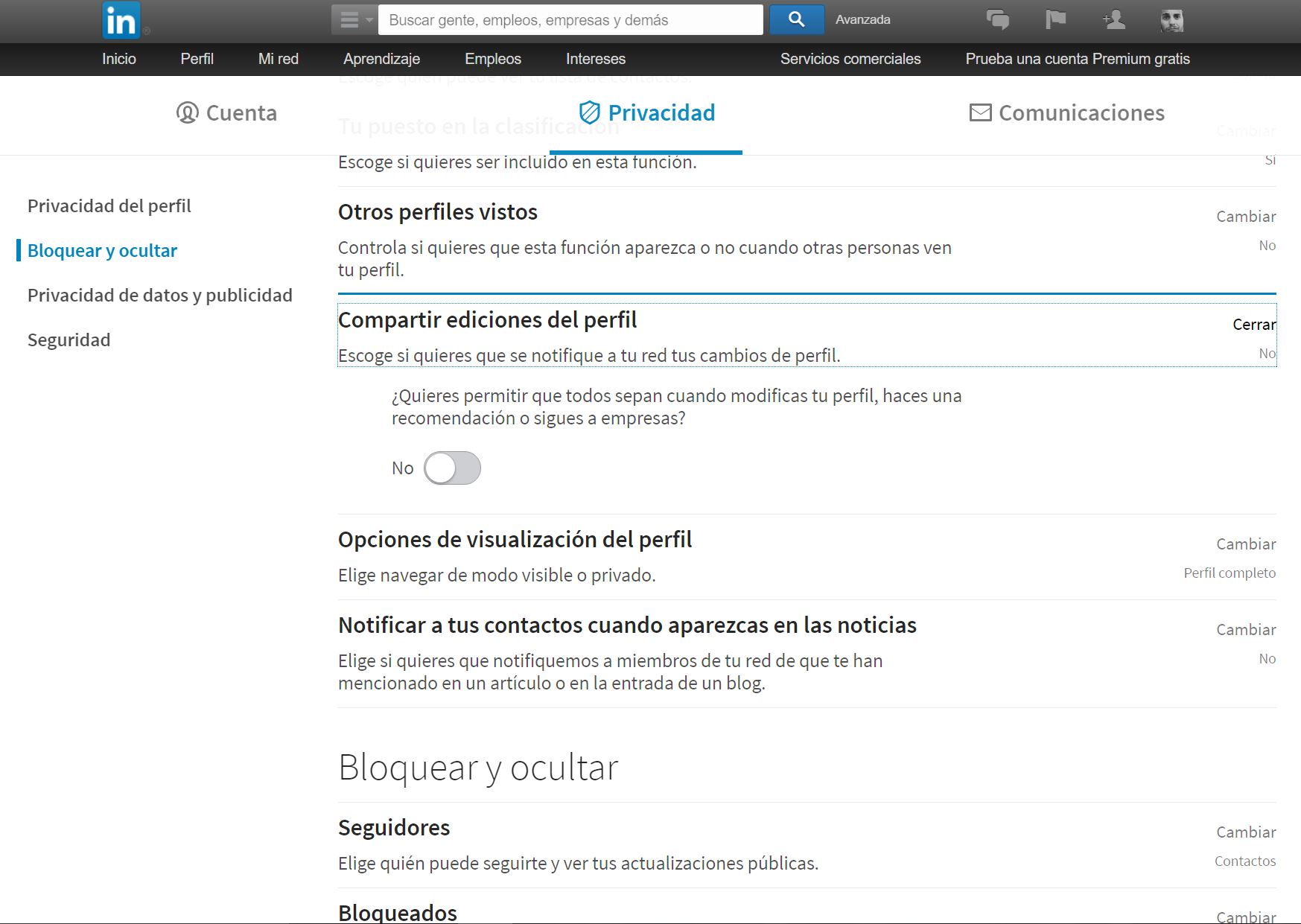The width and height of the screenshot is (1301, 924).
Task: Open the search category dropdown menu
Action: [x=354, y=20]
